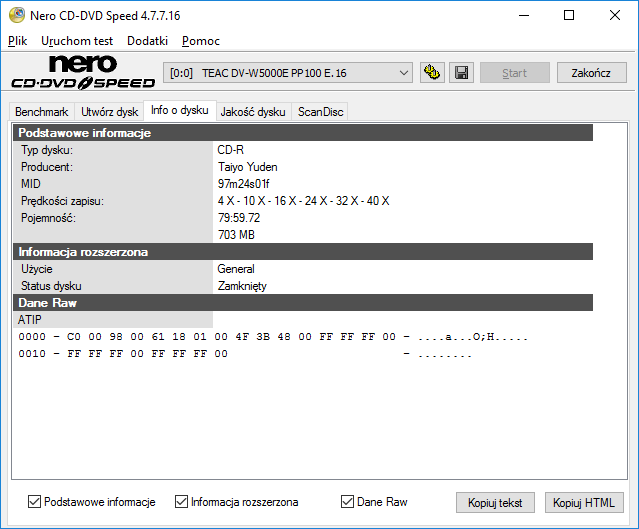This screenshot has width=639, height=529.
Task: Click the capacity value 79:59.72
Action: click(x=239, y=218)
